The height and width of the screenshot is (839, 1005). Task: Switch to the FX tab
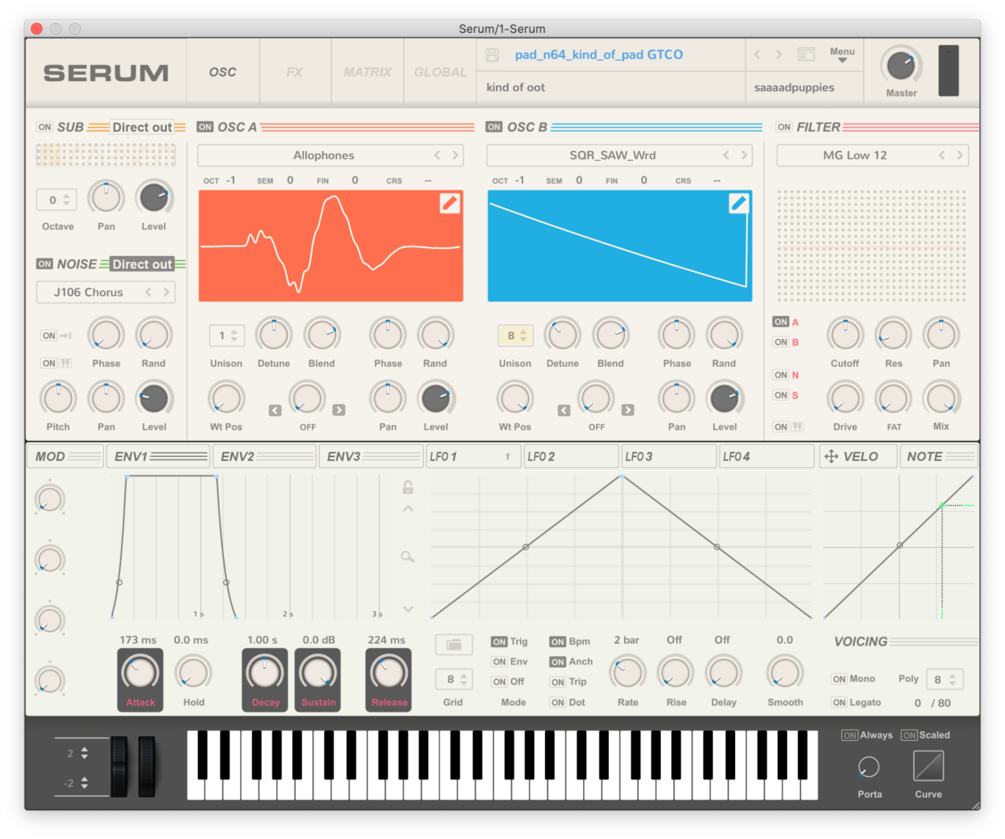click(295, 72)
